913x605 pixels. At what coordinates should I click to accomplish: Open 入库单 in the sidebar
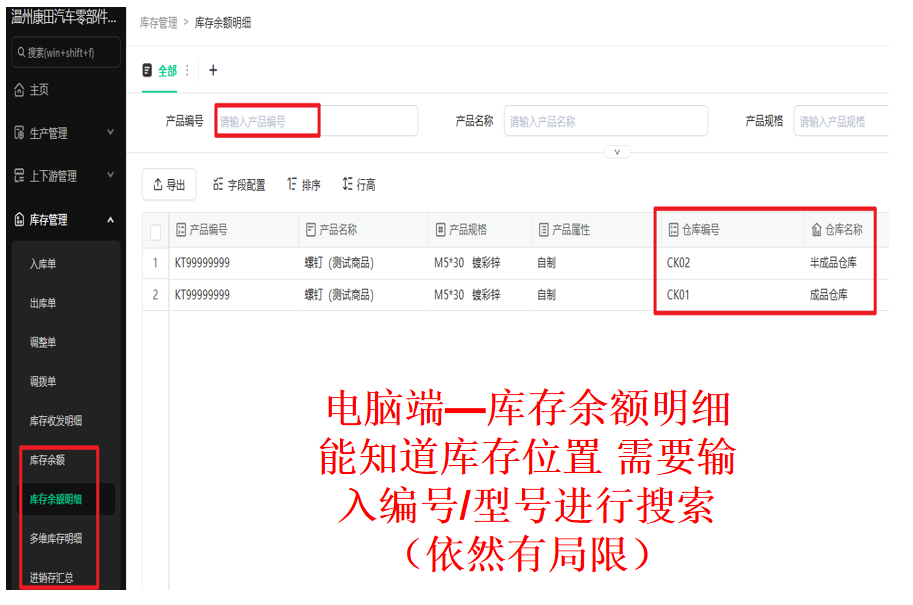[x=43, y=264]
